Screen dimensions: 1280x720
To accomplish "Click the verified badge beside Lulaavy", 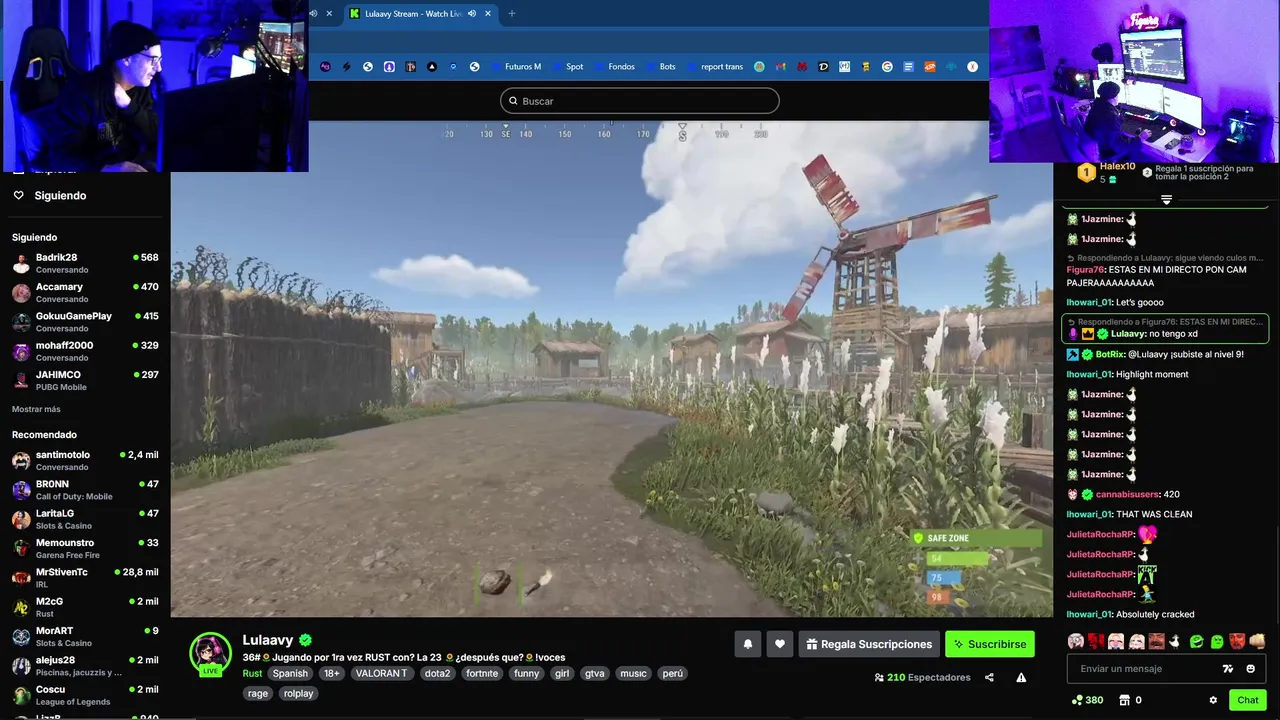I will [305, 640].
